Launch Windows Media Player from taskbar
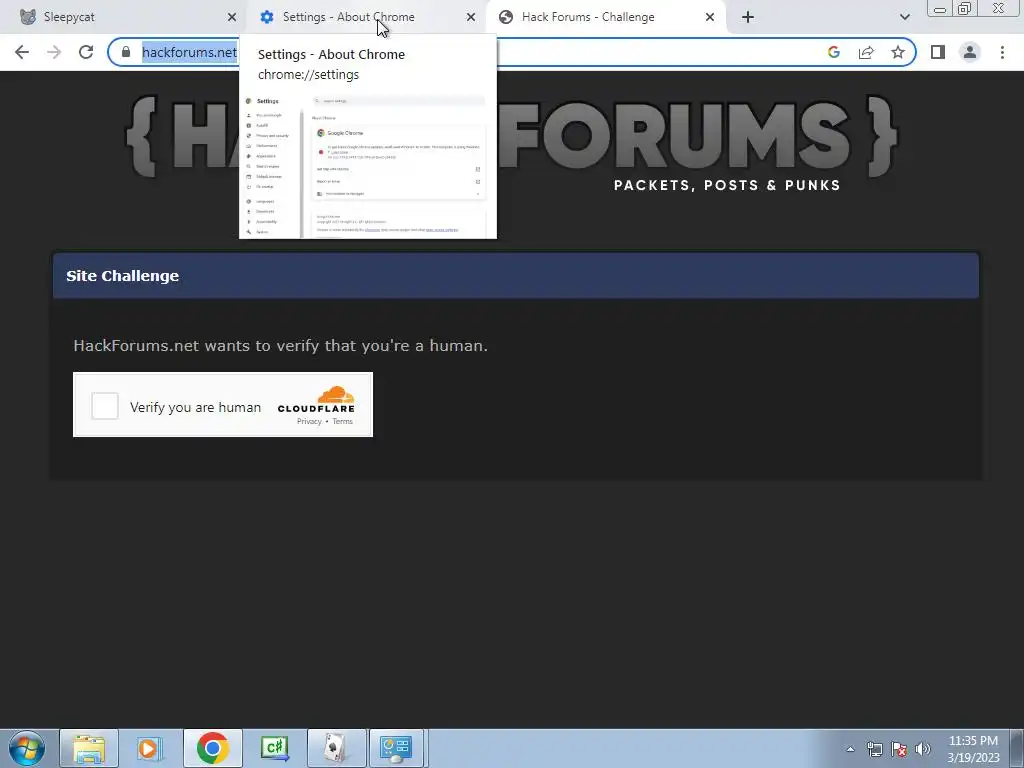The image size is (1024, 768). pyautogui.click(x=150, y=748)
